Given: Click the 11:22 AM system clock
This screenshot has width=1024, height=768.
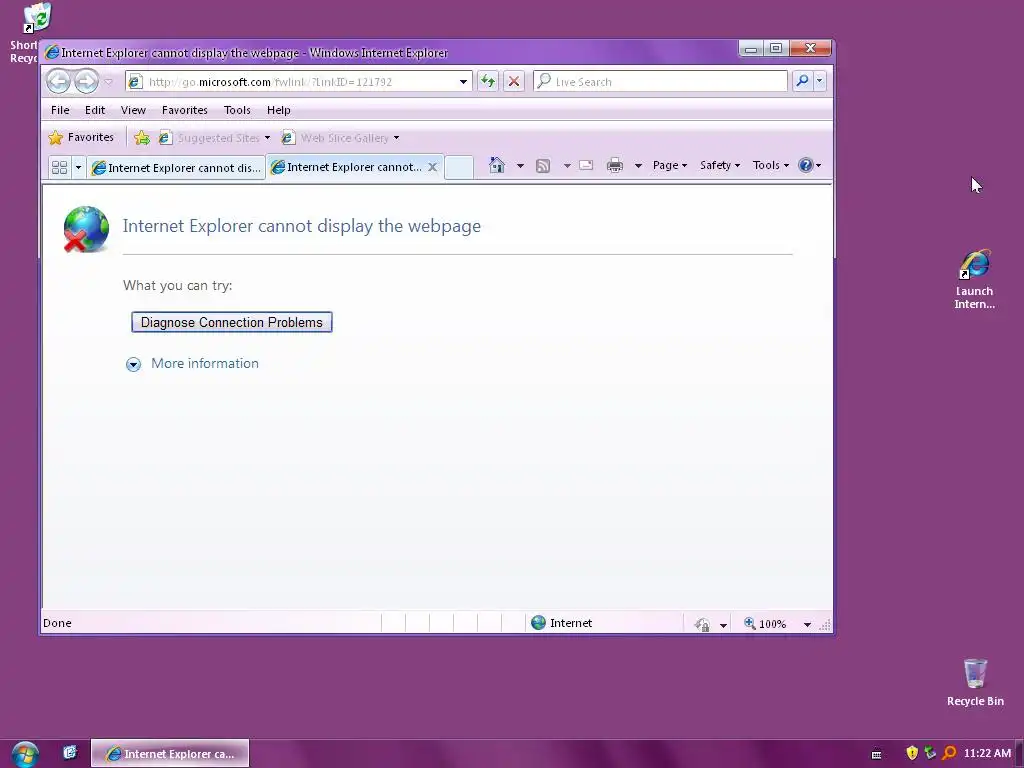Looking at the screenshot, I should point(987,753).
